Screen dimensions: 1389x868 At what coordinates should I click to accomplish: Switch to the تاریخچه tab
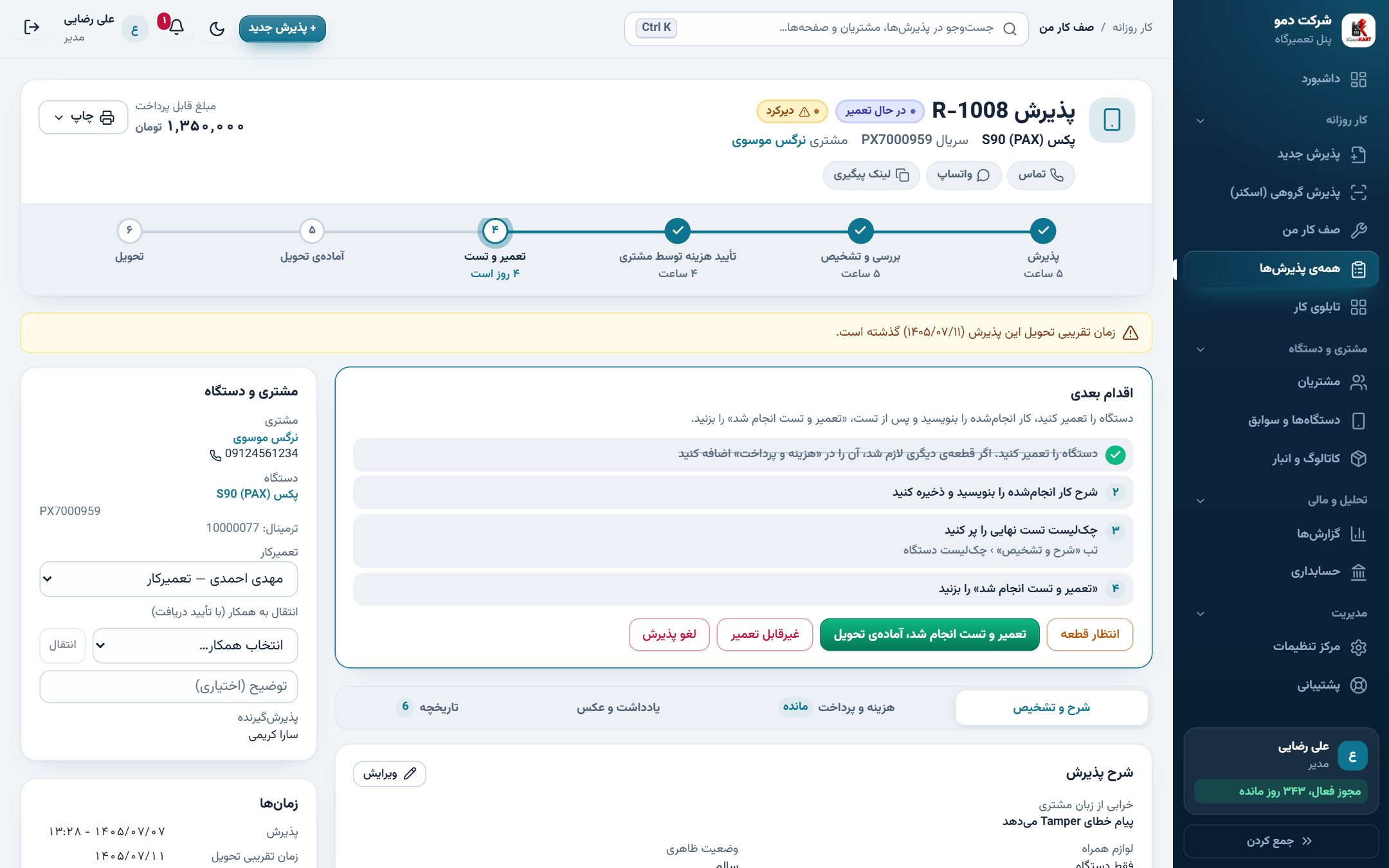428,707
